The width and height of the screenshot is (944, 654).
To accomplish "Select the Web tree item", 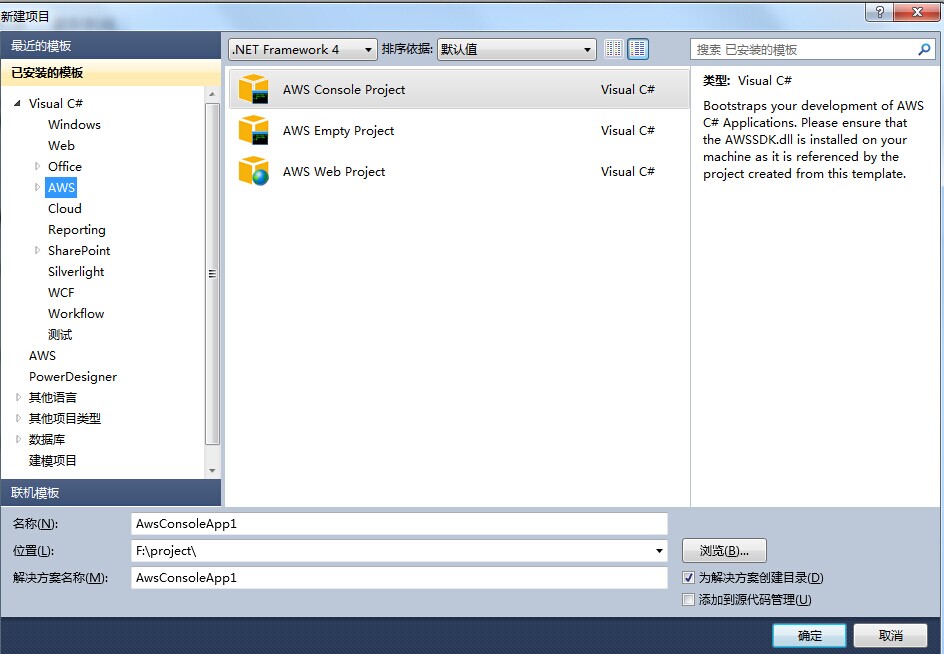I will click(x=61, y=146).
